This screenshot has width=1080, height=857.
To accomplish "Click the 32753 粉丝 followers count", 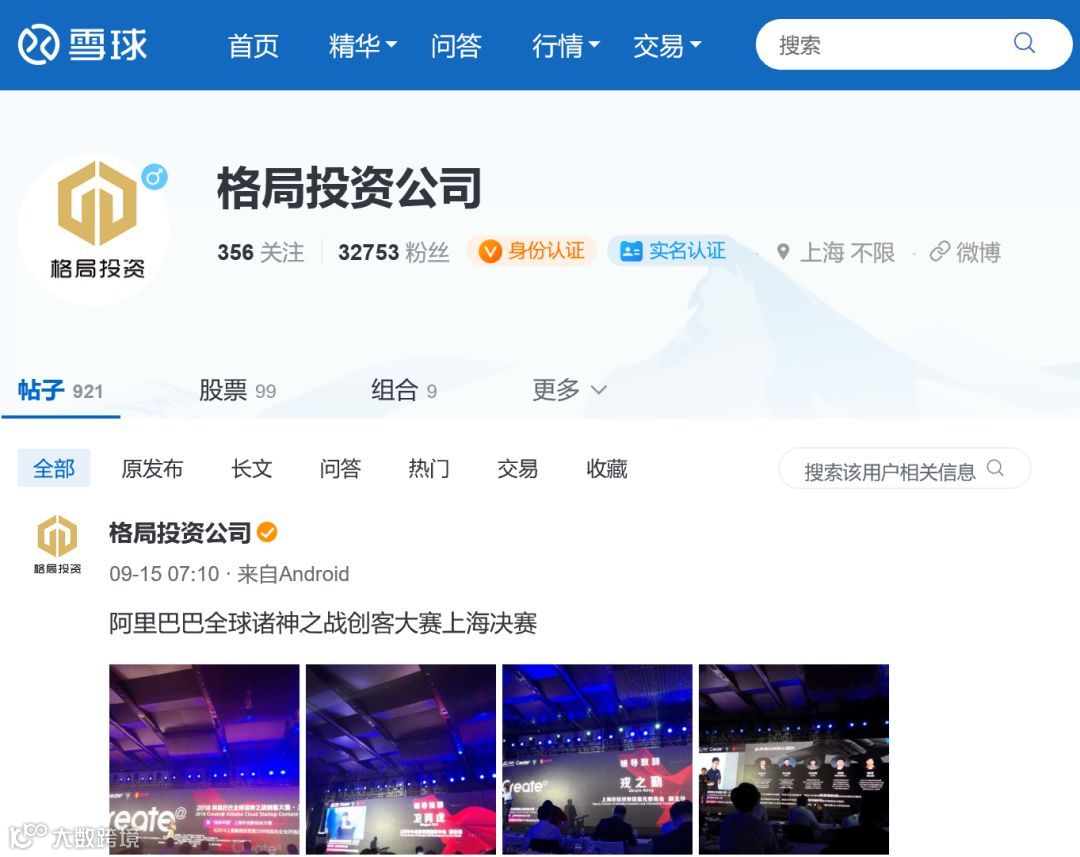I will click(393, 252).
